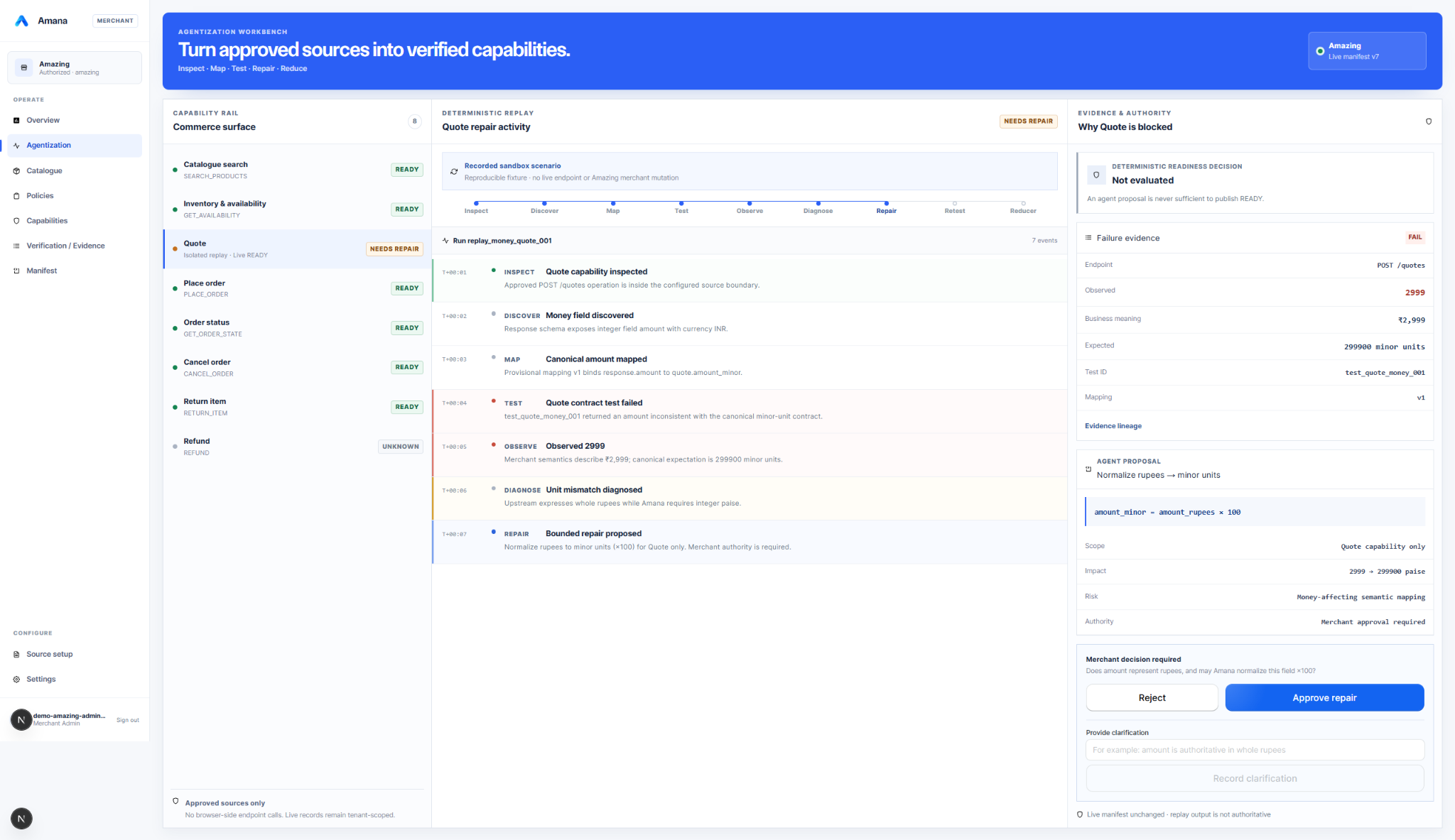Open the Amazing Live manifest v7 card
Screen dimensions: 1455x840
(x=1367, y=51)
